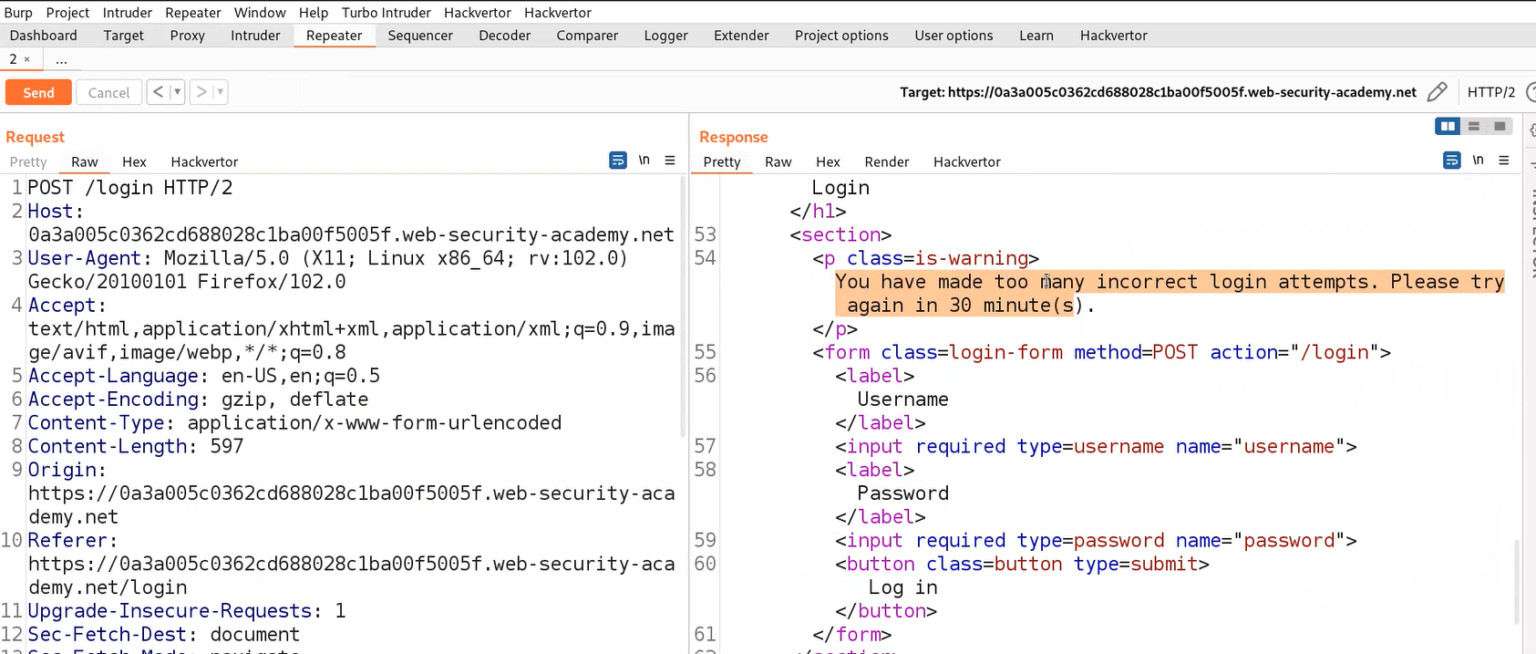Open the response editor hamburger menu
Viewport: 1536px width, 654px height.
1505,160
